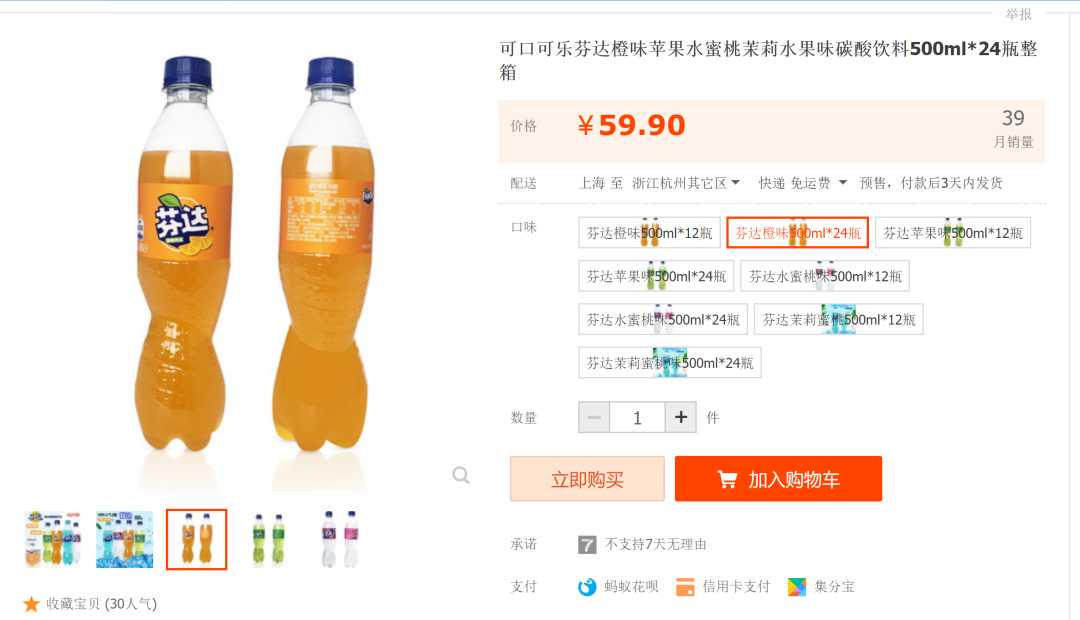Increase quantity with the plus button
This screenshot has height=620, width=1080.
coord(681,418)
